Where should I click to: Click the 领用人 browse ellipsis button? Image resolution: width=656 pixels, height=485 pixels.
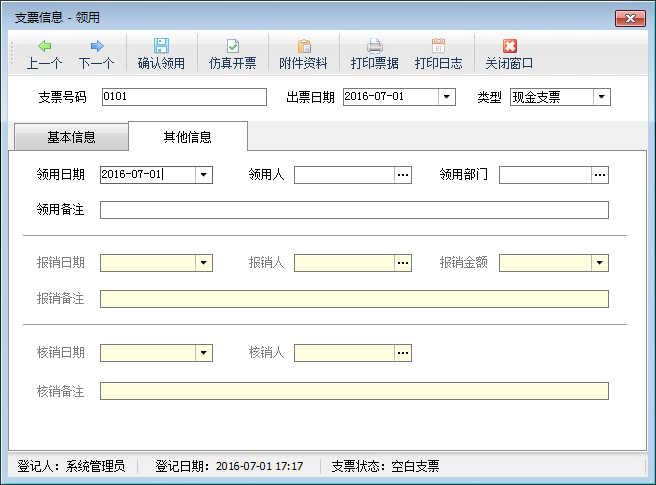pyautogui.click(x=403, y=175)
